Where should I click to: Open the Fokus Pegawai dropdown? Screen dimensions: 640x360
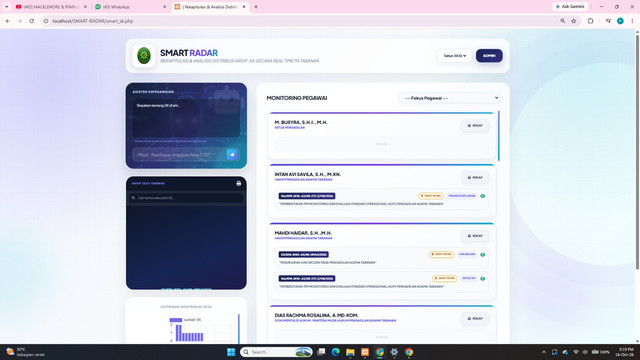tap(450, 98)
